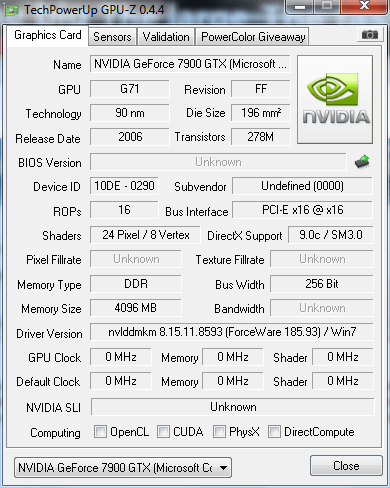Minimize the GPU-Z window
The height and width of the screenshot is (488, 390).
(x=300, y=7)
